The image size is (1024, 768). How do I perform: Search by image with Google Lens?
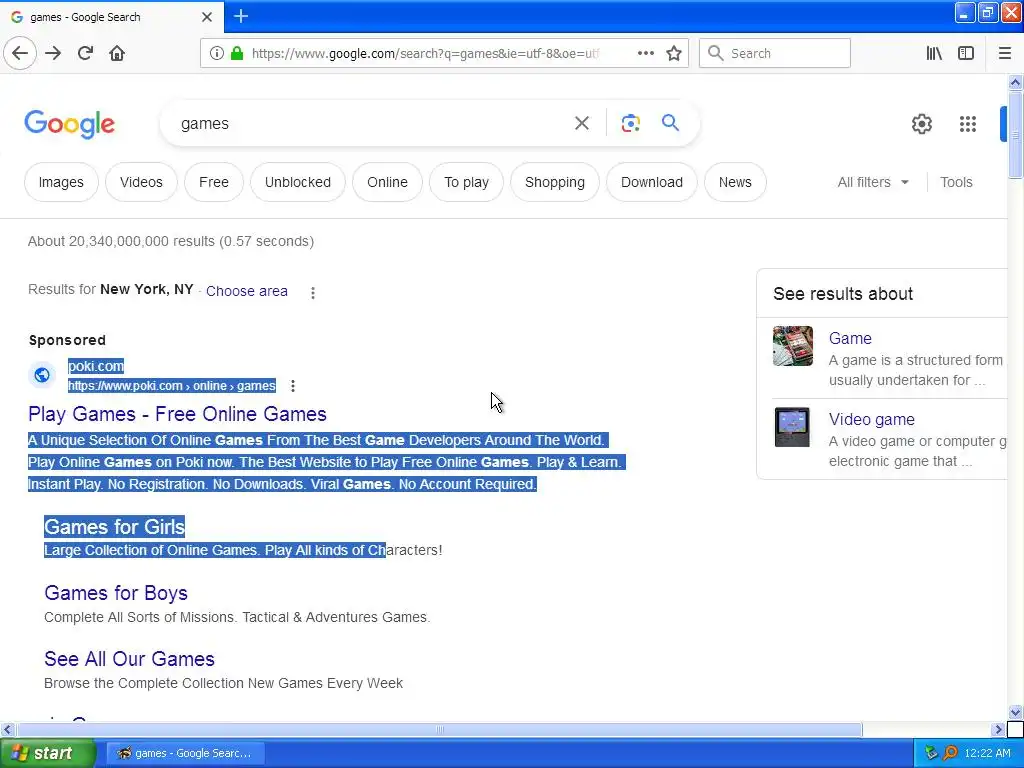pos(630,123)
